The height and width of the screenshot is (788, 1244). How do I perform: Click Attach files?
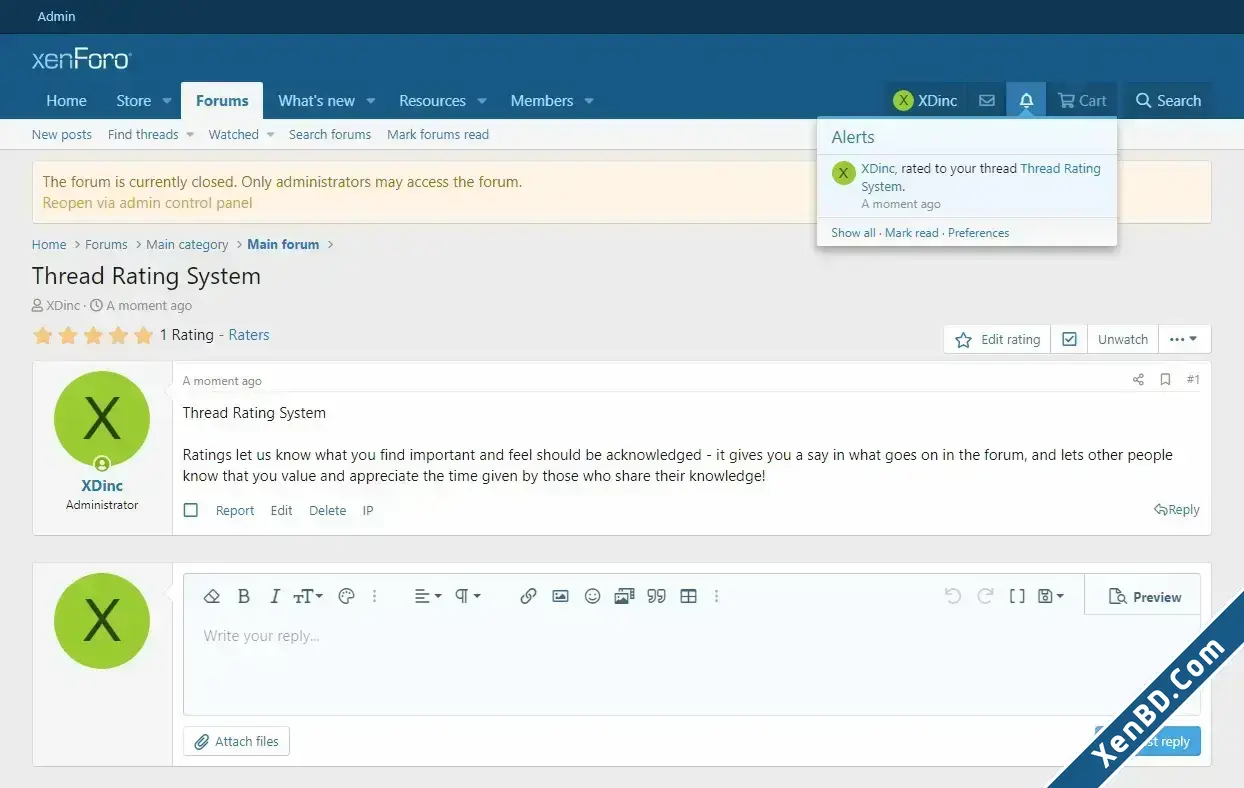[x=237, y=742]
